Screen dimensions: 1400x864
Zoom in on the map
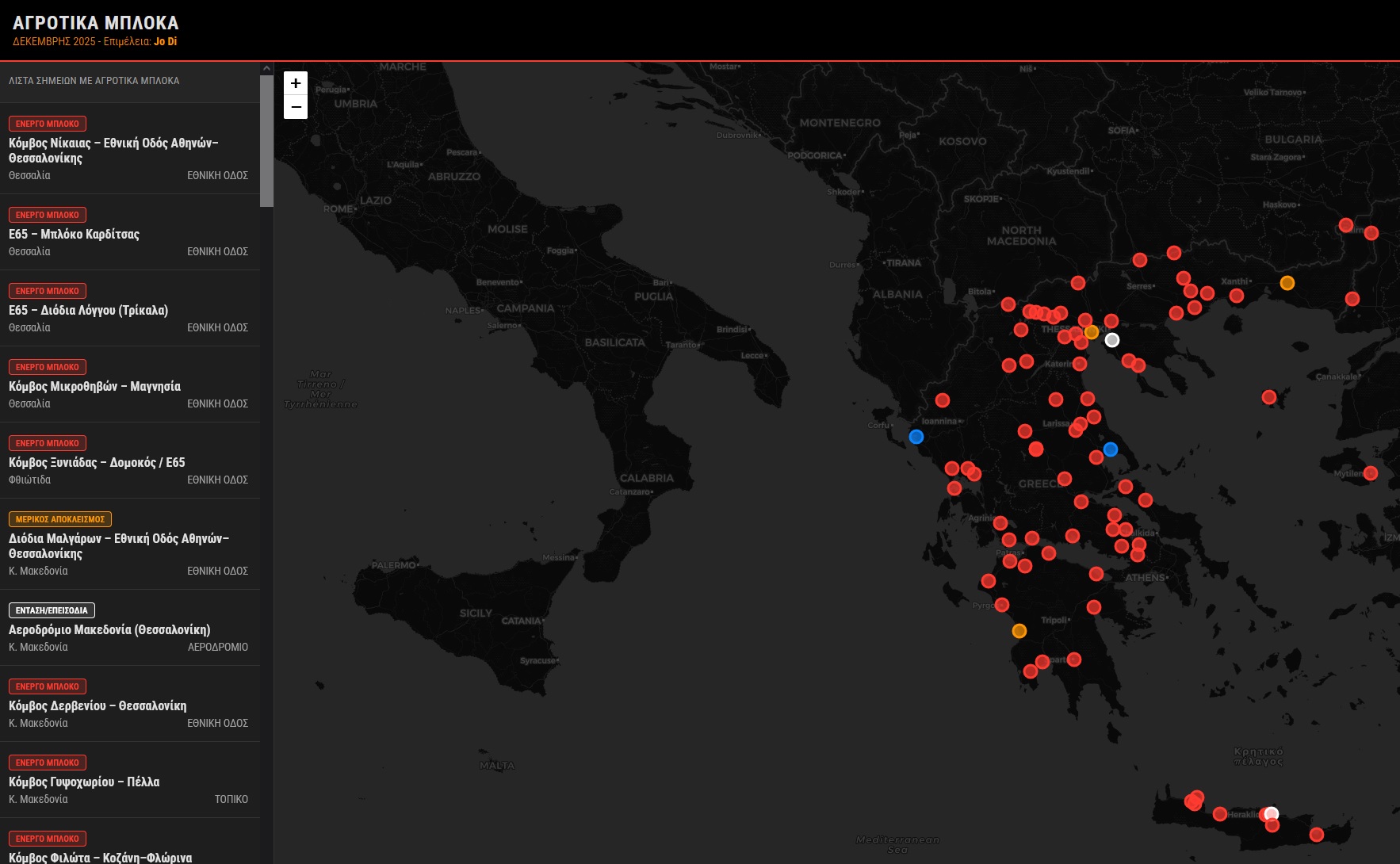coord(296,83)
